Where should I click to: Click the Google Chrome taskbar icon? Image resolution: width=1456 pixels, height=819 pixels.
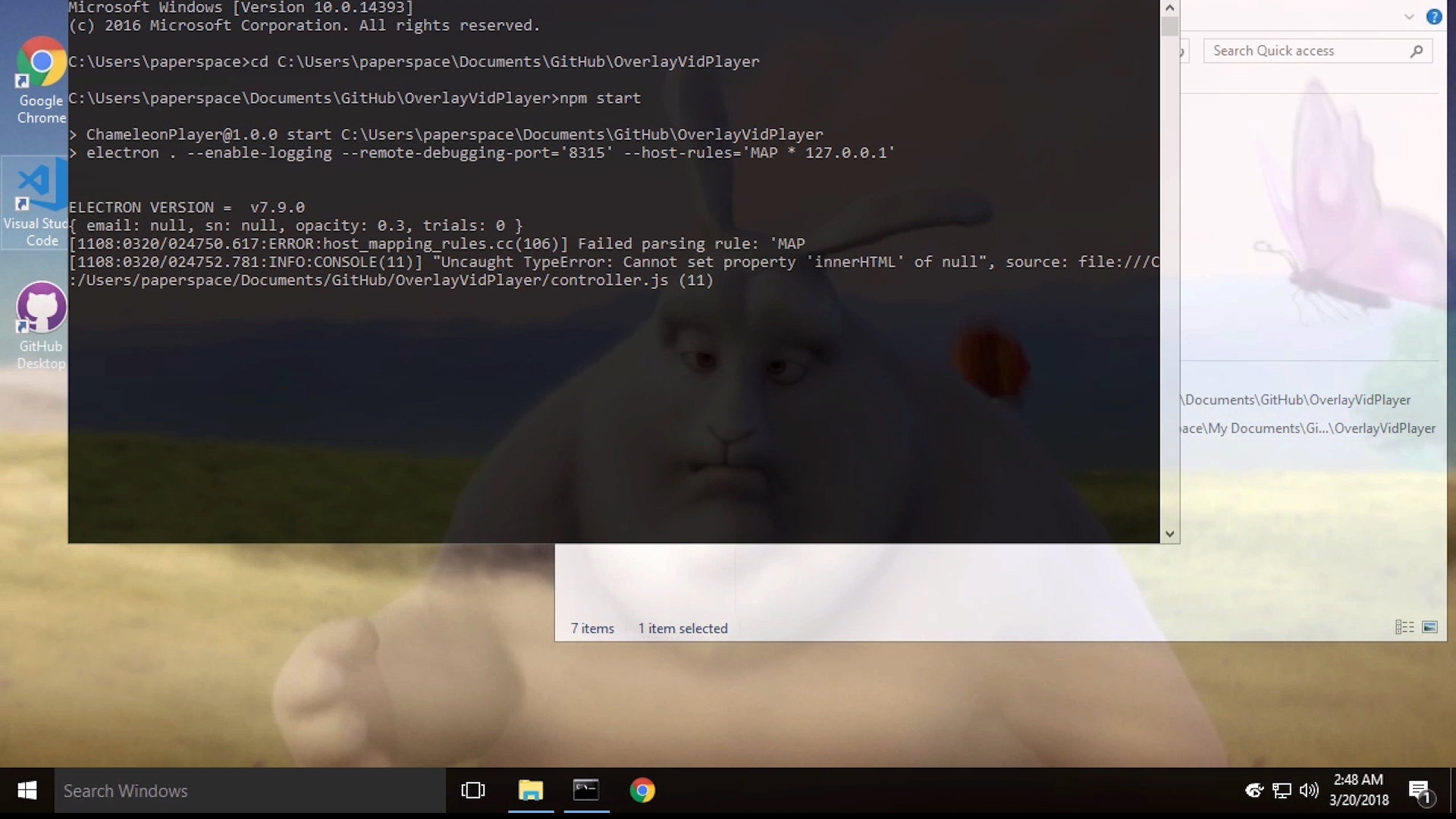tap(643, 791)
